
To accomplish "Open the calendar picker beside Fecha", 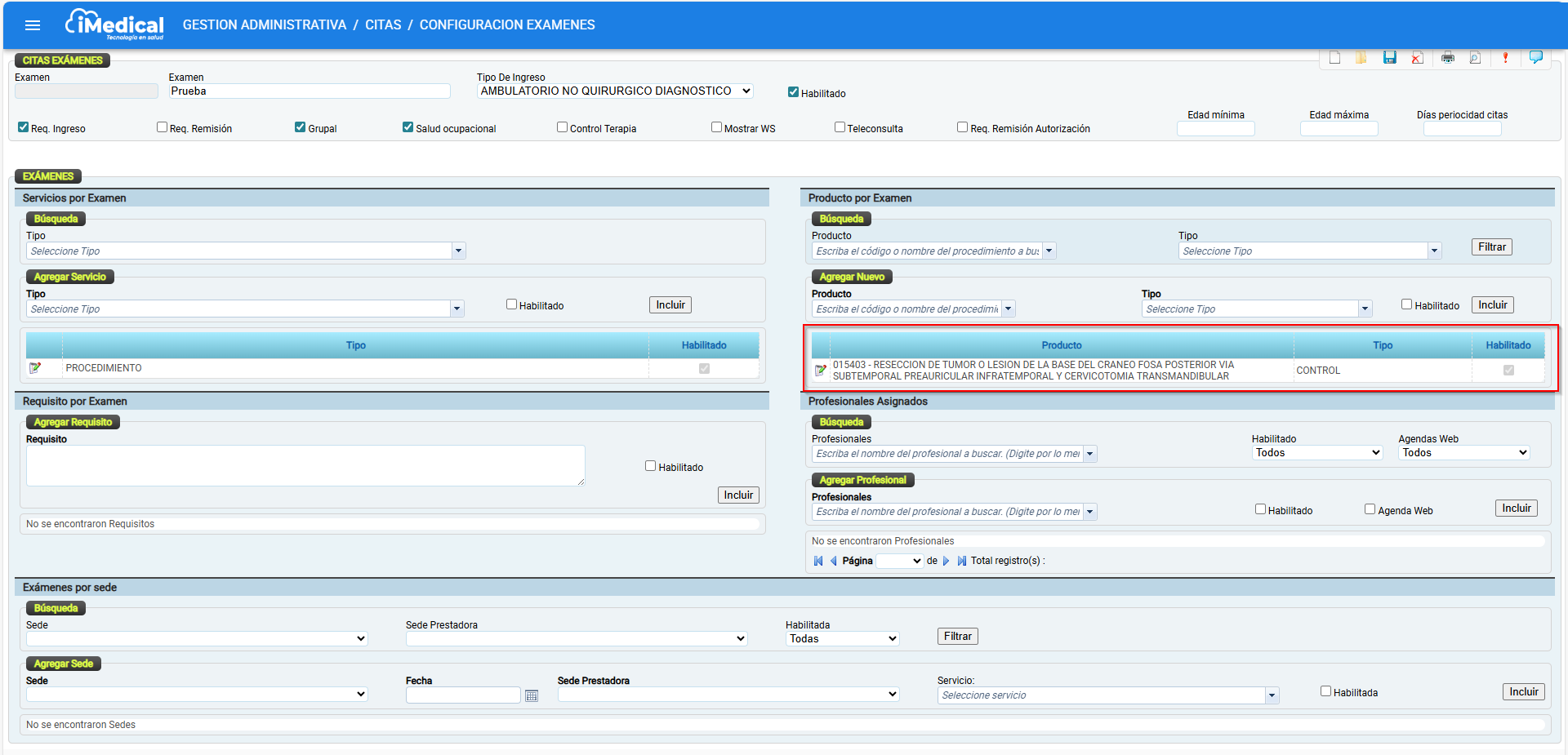I will [x=532, y=695].
